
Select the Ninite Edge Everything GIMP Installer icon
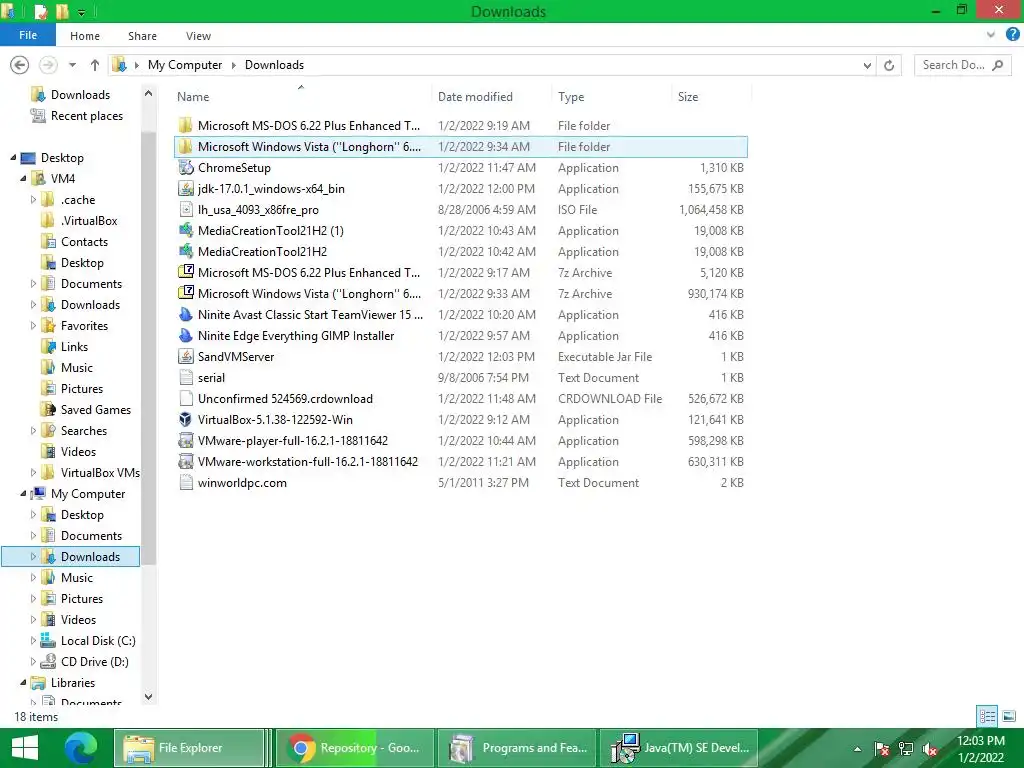(186, 336)
